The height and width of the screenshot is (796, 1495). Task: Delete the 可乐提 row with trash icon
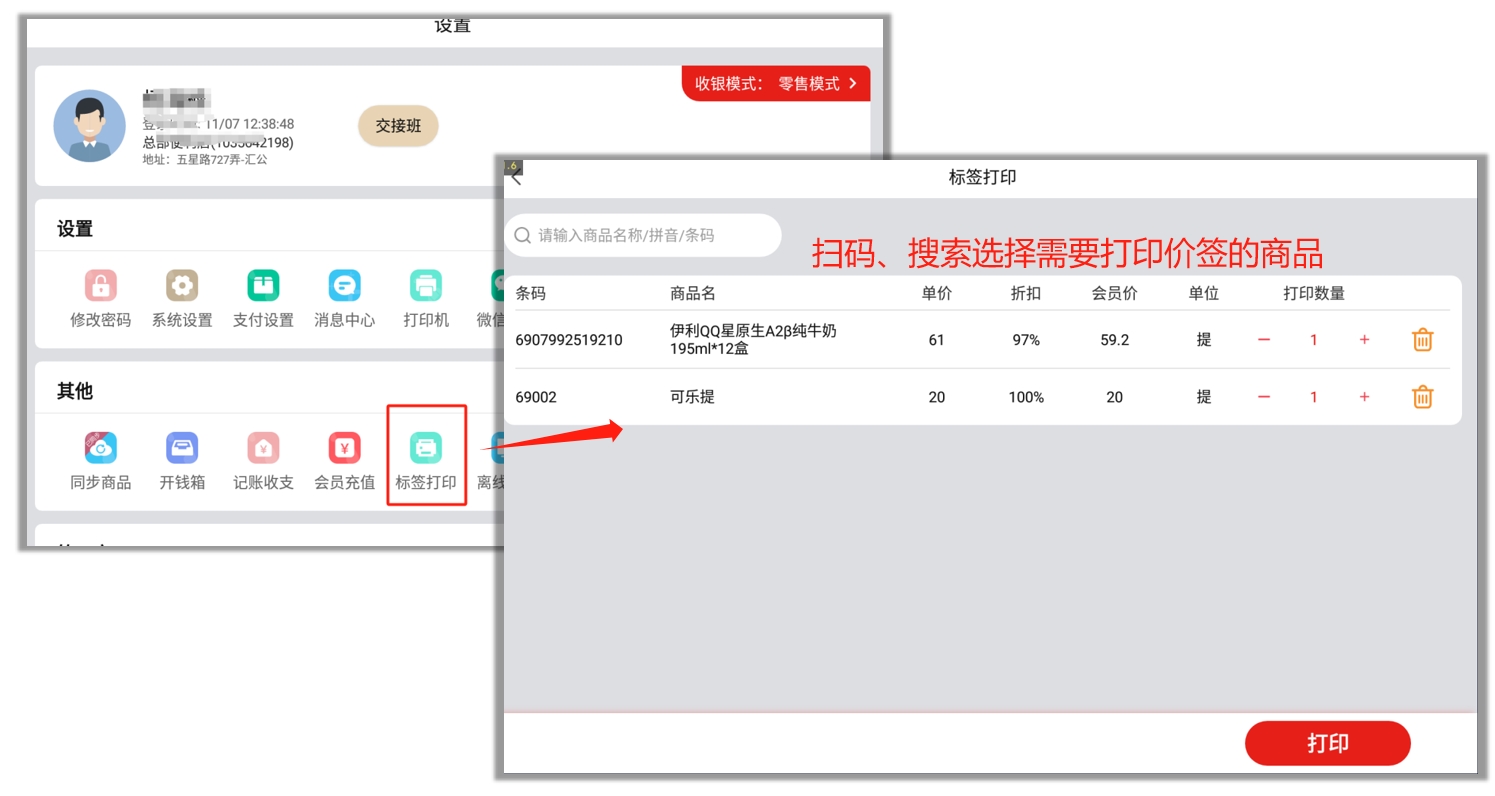[x=1422, y=397]
